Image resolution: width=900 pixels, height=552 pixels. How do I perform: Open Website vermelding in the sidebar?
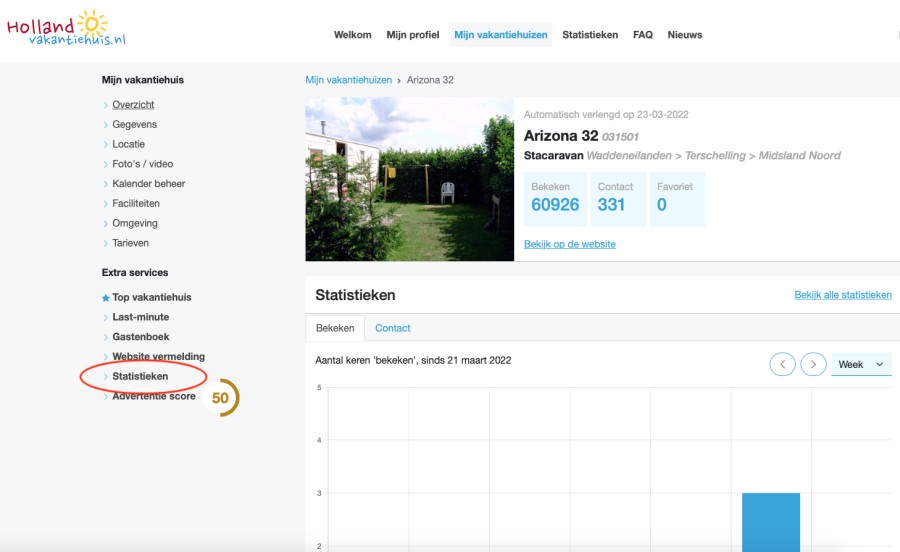158,356
